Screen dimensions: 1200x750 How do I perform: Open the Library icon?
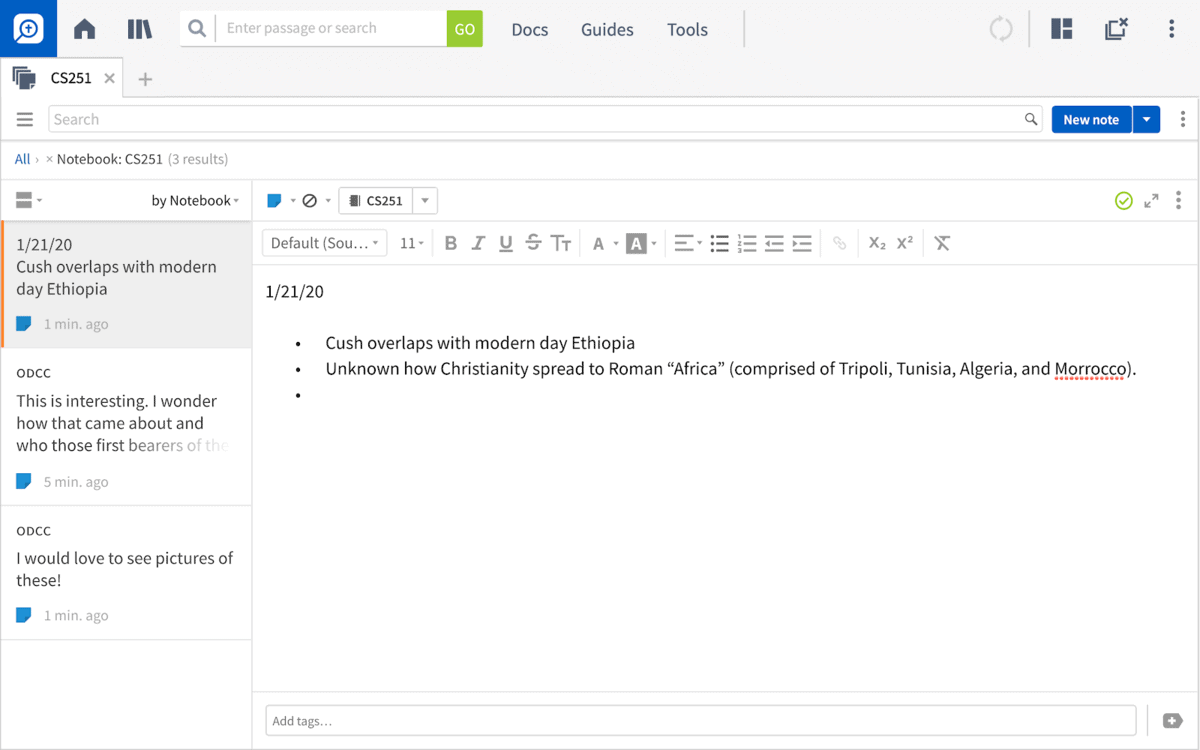(x=140, y=29)
